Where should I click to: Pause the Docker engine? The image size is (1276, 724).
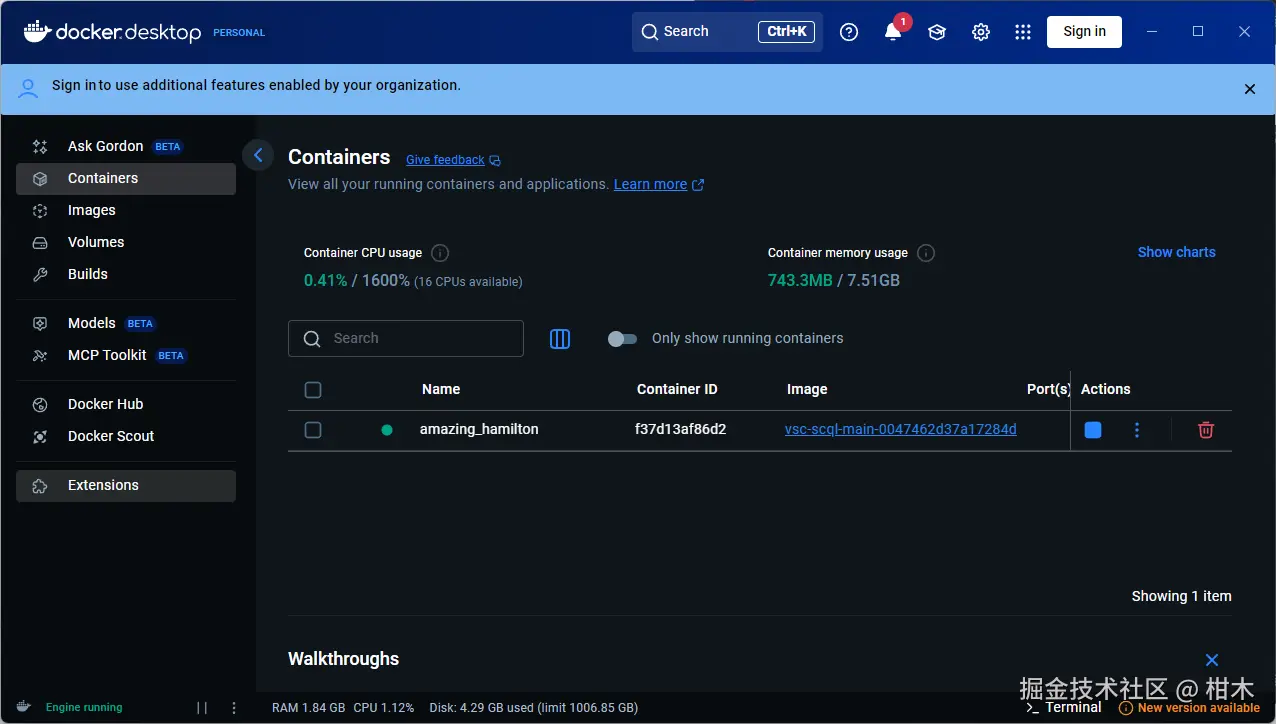pyautogui.click(x=202, y=707)
